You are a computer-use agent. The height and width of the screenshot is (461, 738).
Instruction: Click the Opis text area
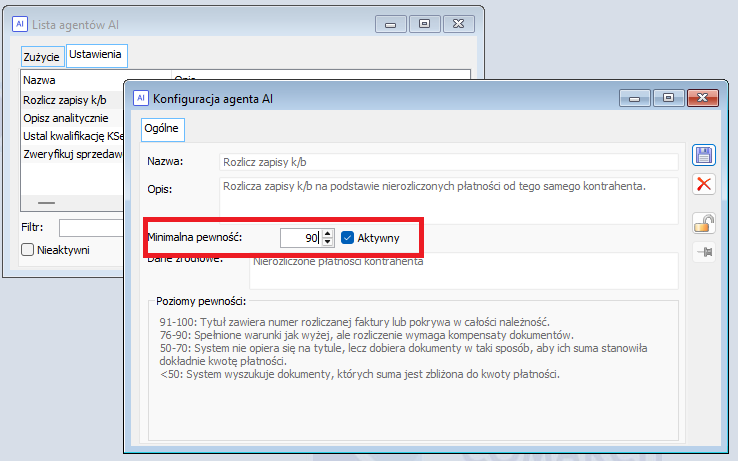(x=449, y=201)
